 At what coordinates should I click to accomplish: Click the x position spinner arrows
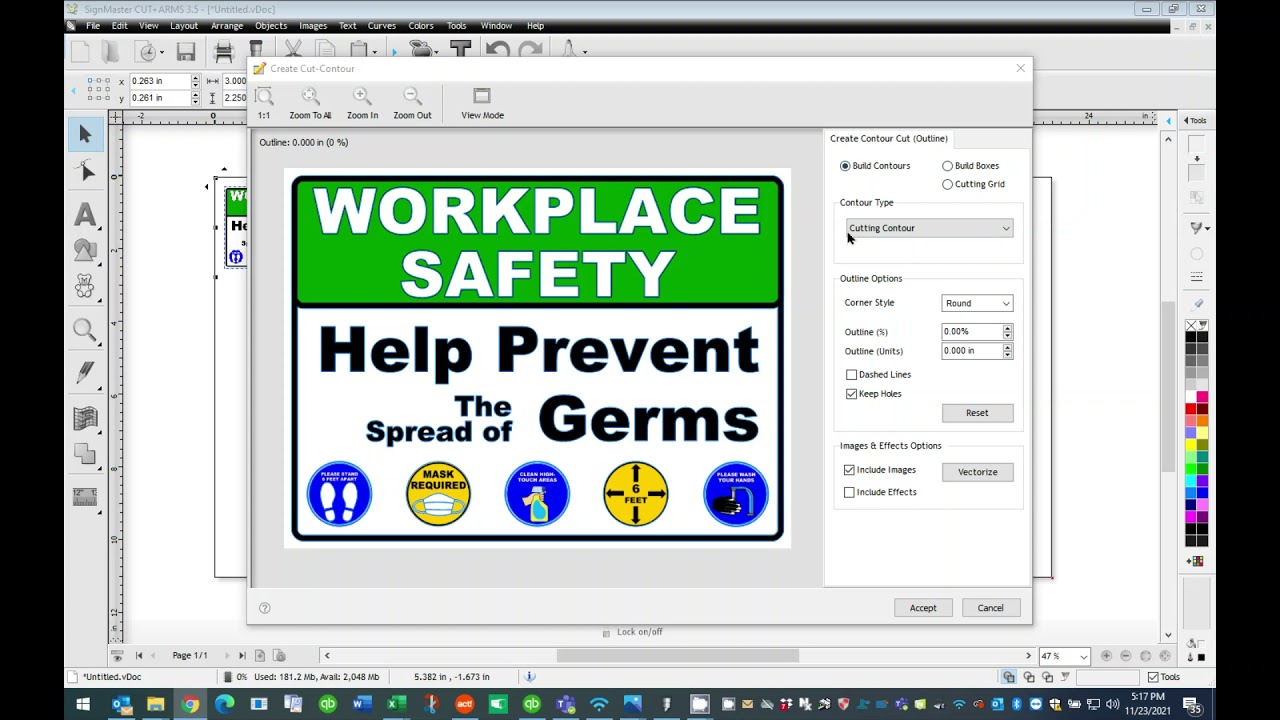click(x=195, y=81)
